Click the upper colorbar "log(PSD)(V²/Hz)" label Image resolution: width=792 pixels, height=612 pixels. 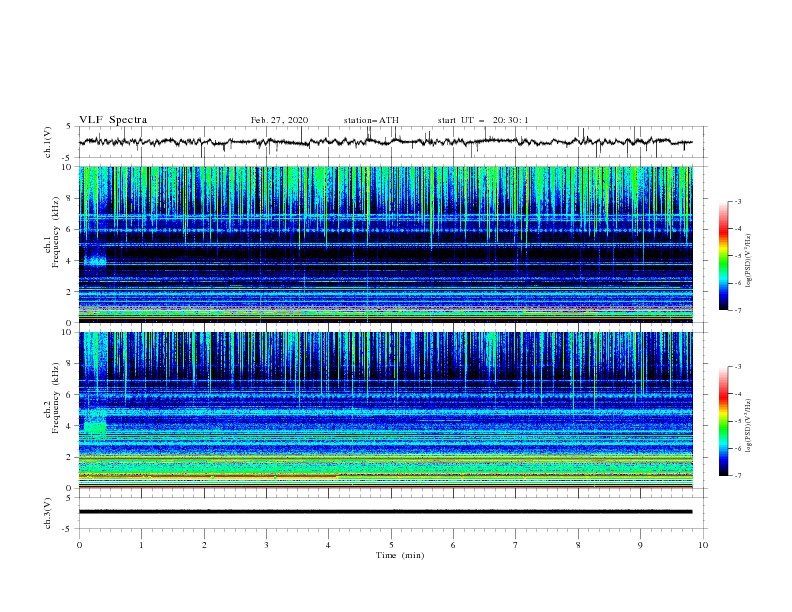[x=749, y=261]
